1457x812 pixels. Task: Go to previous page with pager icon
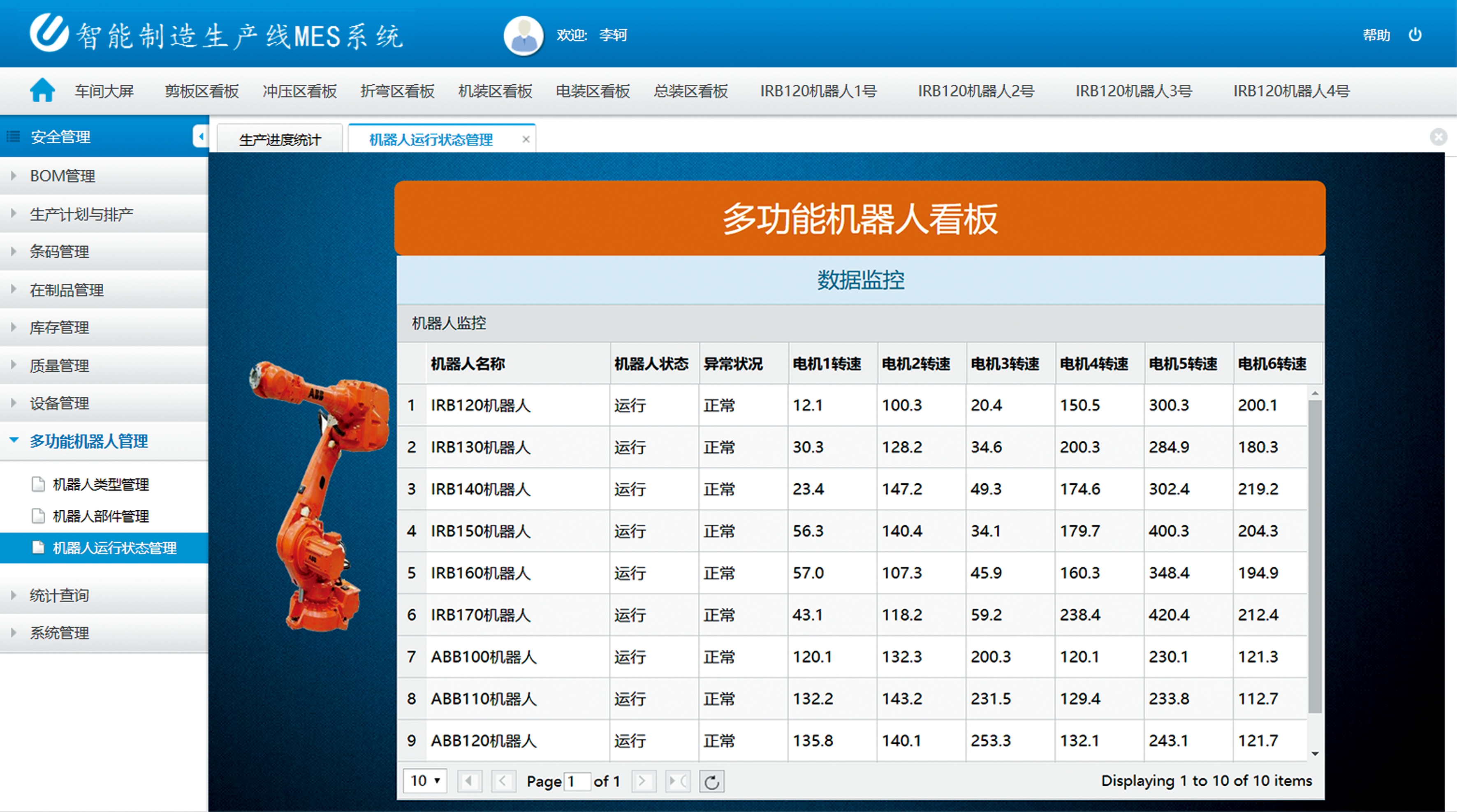[503, 782]
